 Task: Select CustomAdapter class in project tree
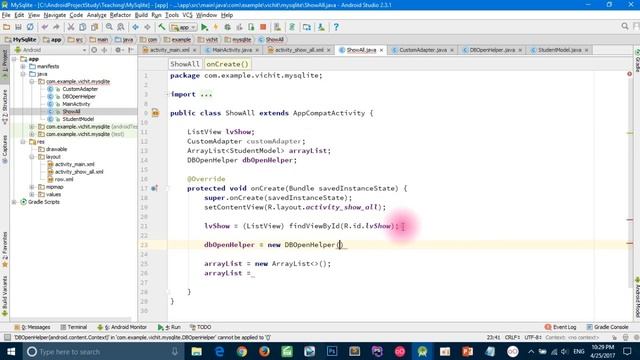point(80,89)
